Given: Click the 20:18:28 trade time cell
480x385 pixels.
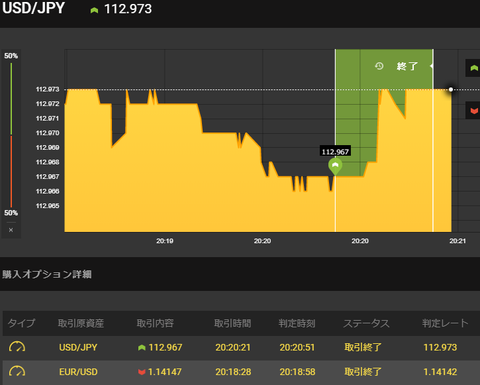Looking at the screenshot, I should click(x=233, y=372).
